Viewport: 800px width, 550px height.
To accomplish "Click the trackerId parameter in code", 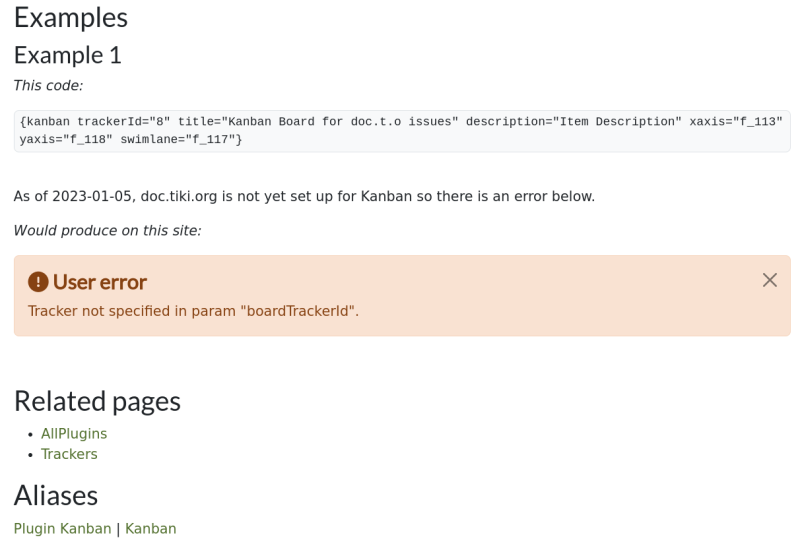I will (123, 121).
